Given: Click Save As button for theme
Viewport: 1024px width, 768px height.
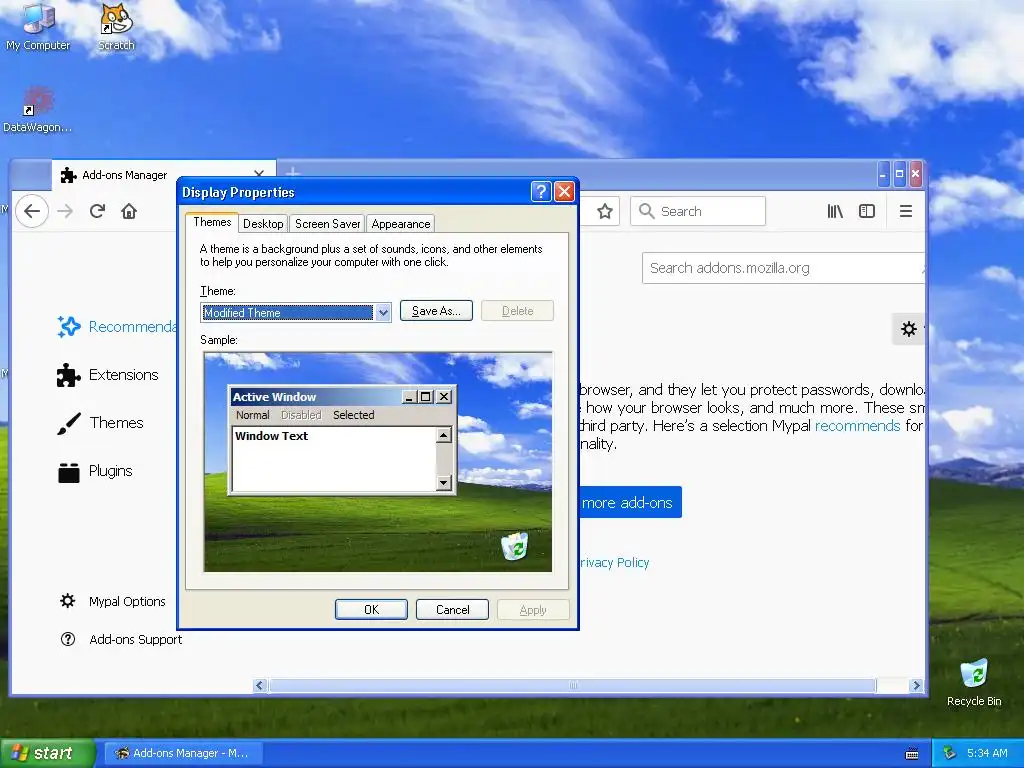Looking at the screenshot, I should click(436, 311).
